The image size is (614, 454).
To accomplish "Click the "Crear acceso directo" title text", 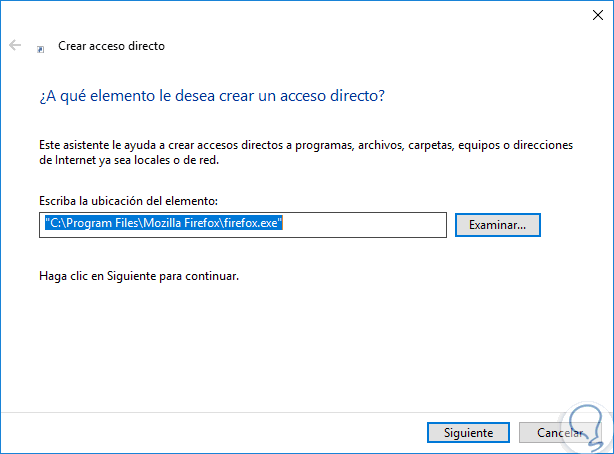I will [x=111, y=46].
